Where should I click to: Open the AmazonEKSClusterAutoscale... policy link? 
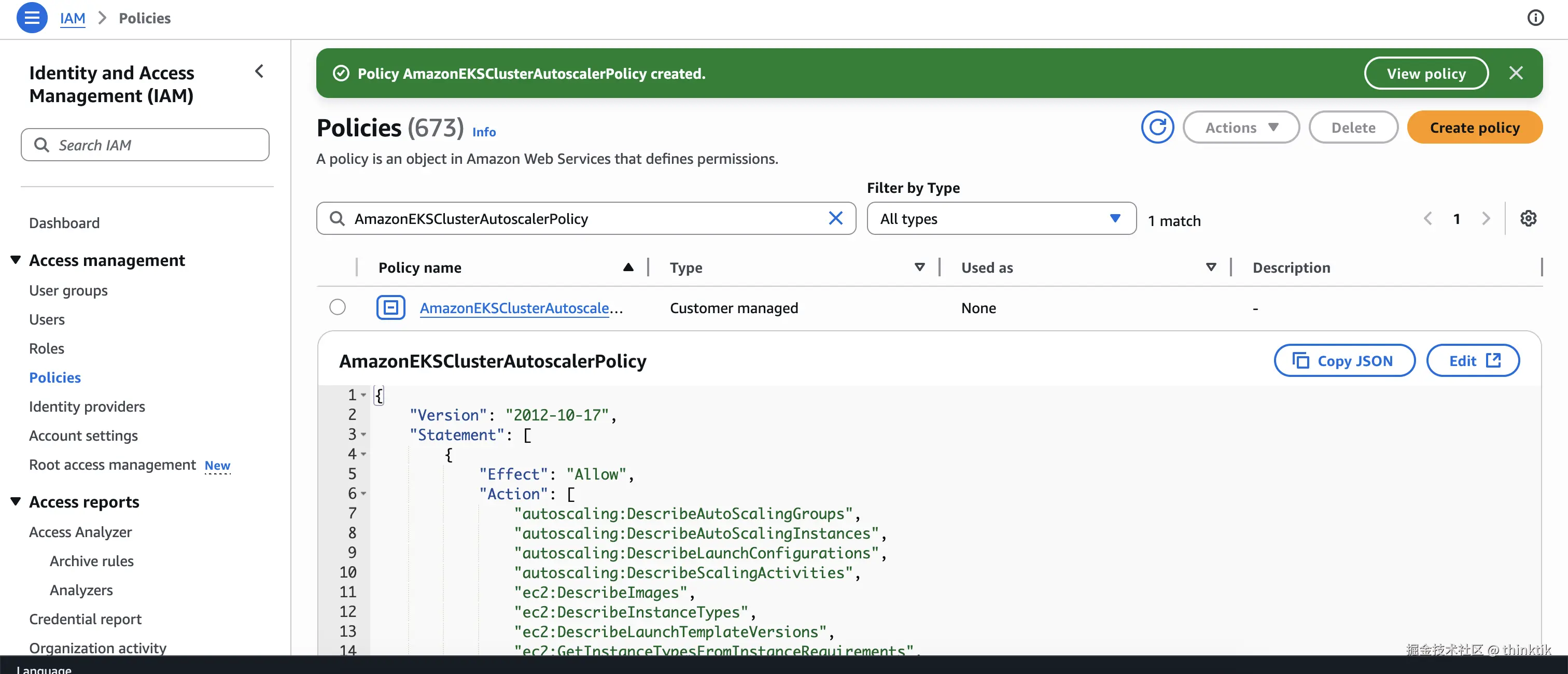point(521,308)
